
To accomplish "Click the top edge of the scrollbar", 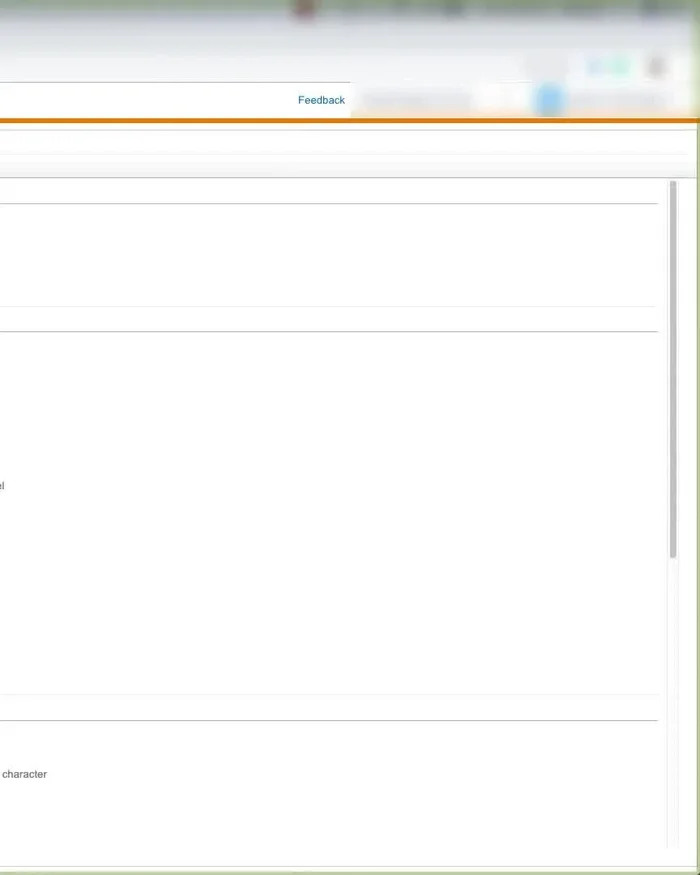I will 673,184.
